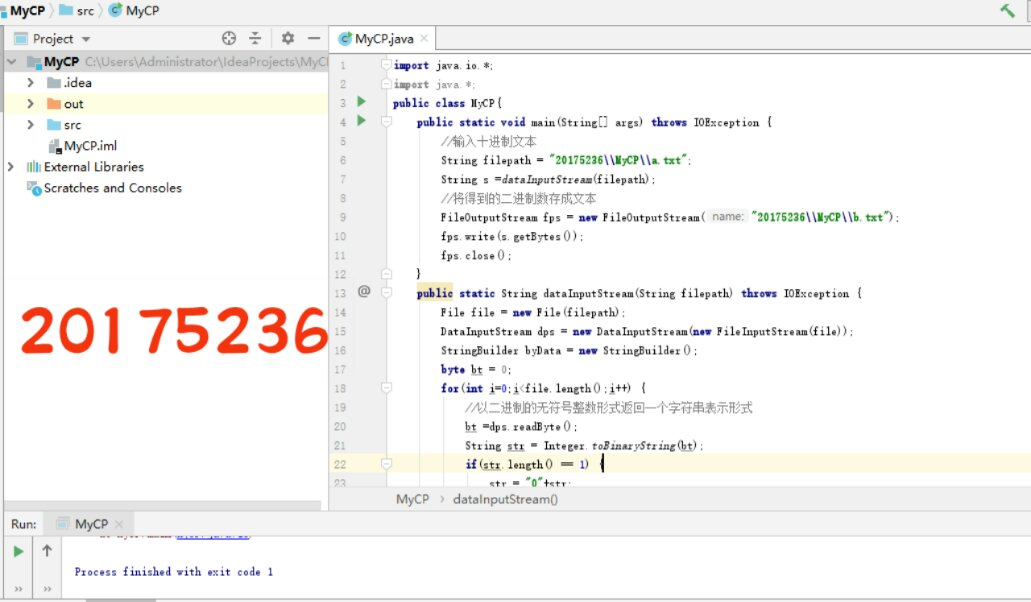Click 'Process finished with exit code 1' text
The image size is (1031, 602).
pyautogui.click(x=174, y=572)
